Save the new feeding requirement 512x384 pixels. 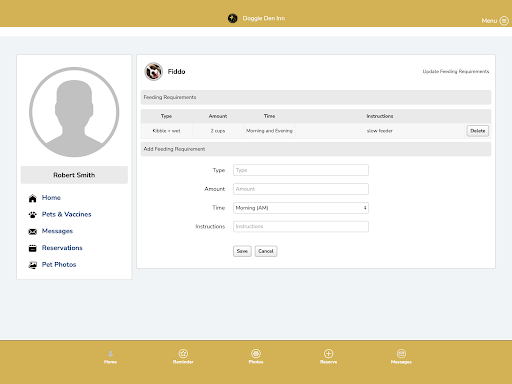tap(242, 251)
